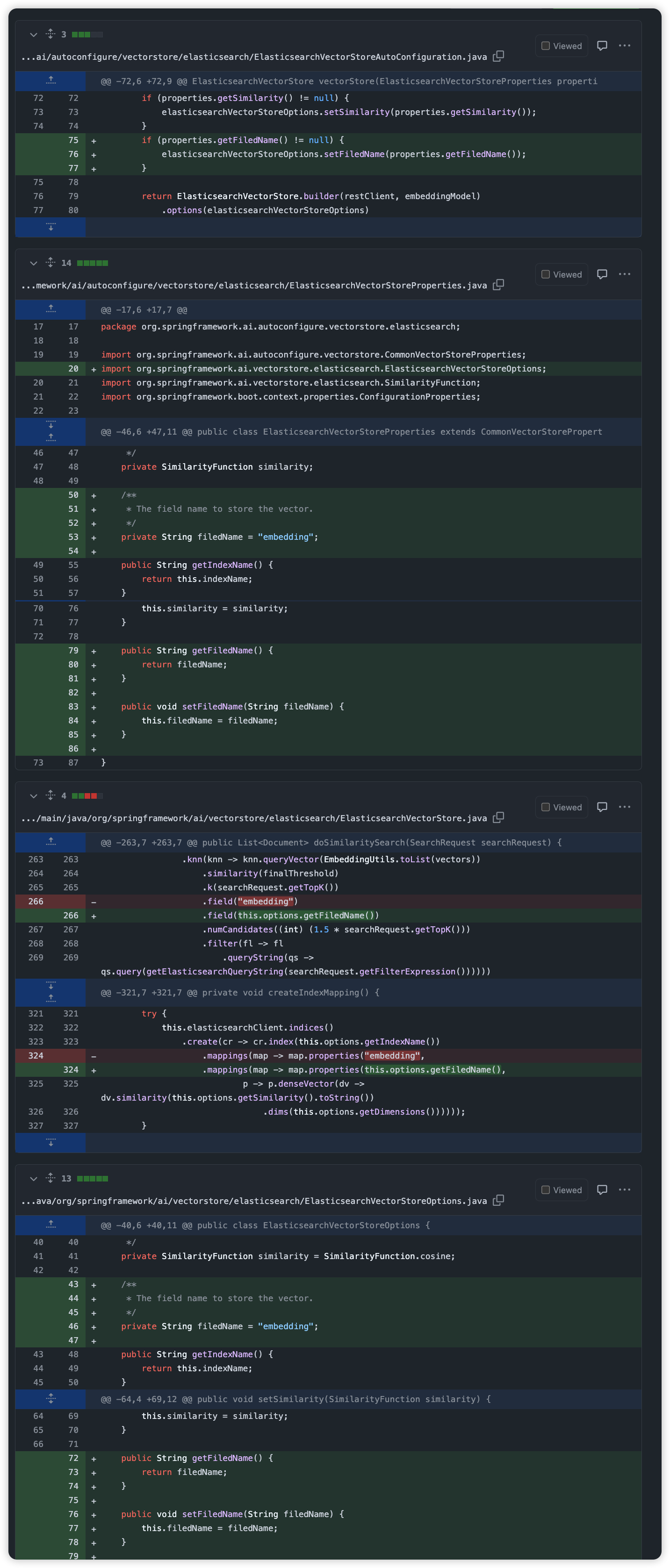Expand all lines in ElasticsearchVectorStore.java diff
The image size is (670, 1568).
click(50, 795)
